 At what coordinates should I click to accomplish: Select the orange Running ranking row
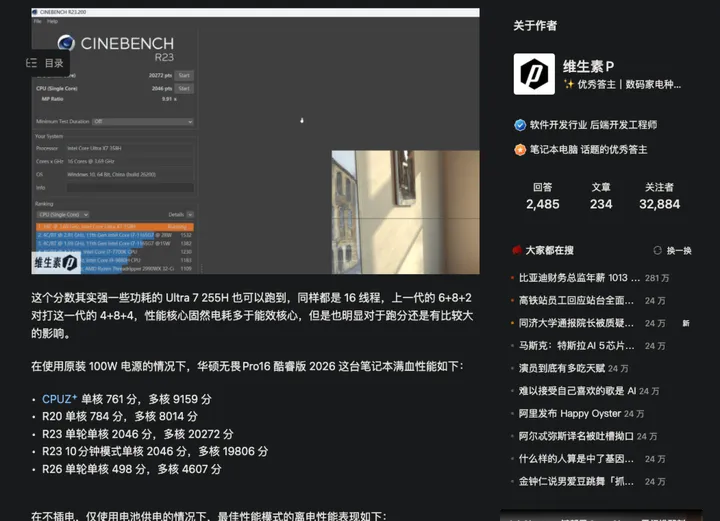click(115, 227)
